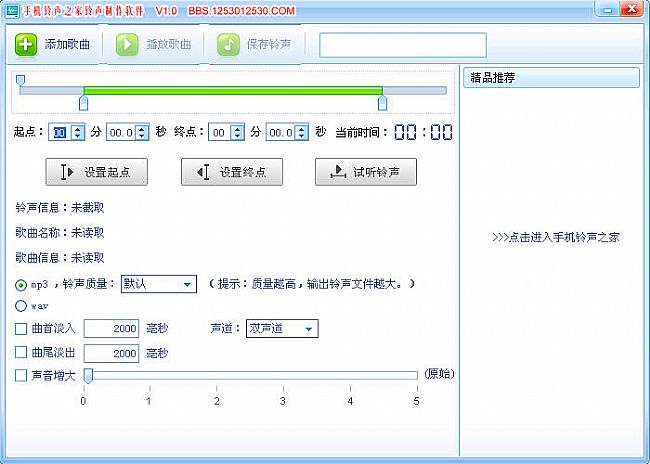
Task: Click the 精品推荐 panel header
Action: coord(551,78)
